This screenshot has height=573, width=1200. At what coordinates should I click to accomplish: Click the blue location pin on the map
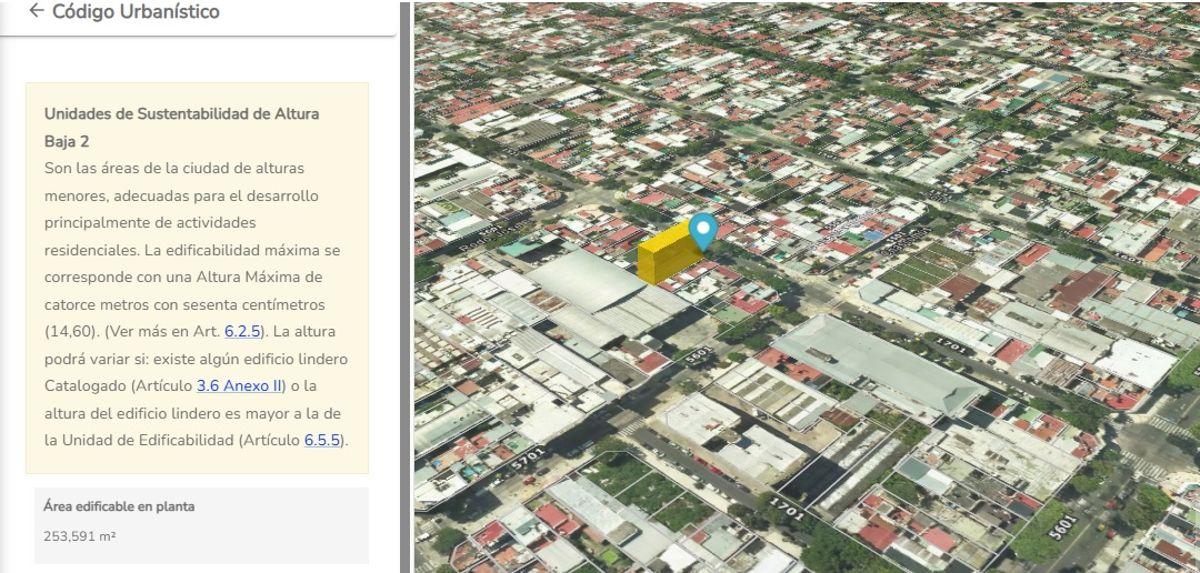tap(704, 231)
